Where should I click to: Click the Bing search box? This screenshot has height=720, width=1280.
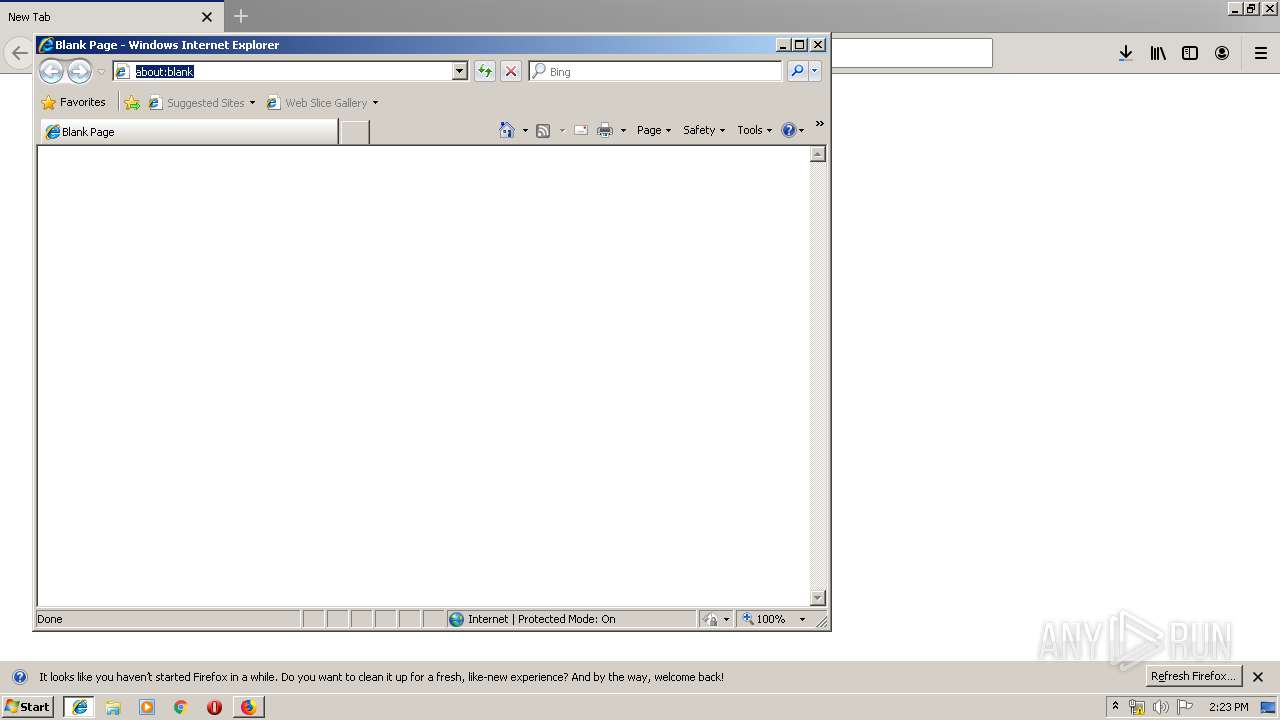click(x=656, y=71)
